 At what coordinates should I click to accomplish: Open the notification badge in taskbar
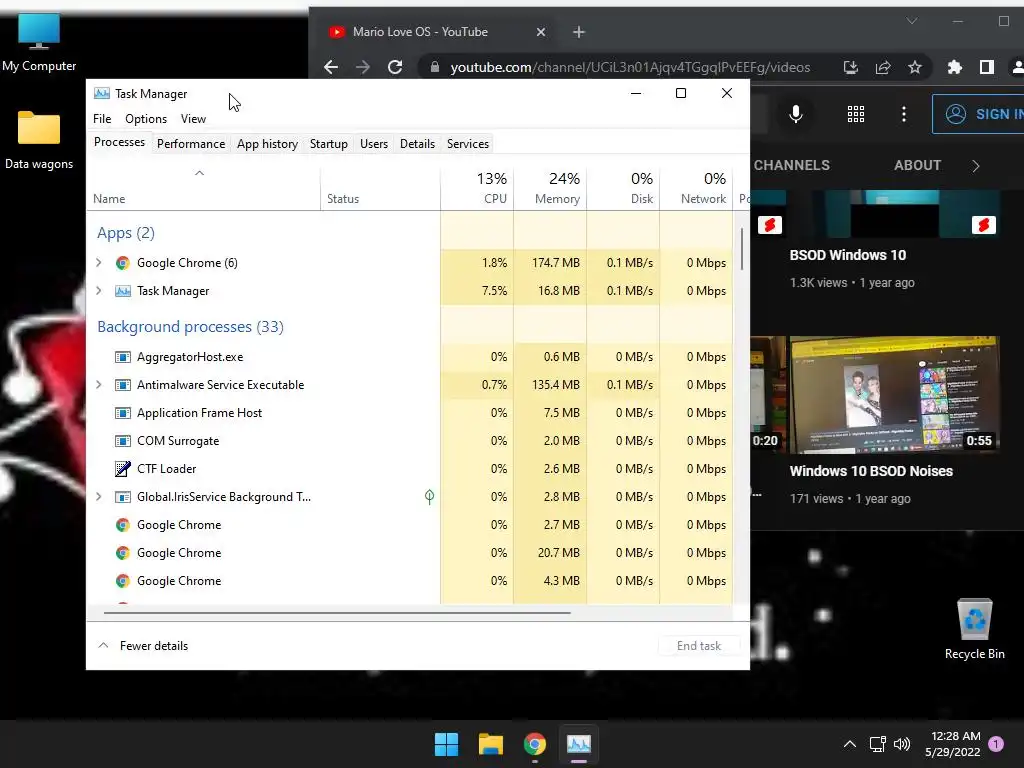click(x=996, y=744)
